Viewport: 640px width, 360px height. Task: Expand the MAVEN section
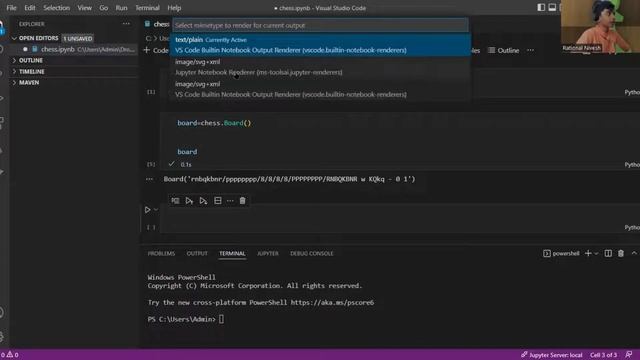[29, 82]
